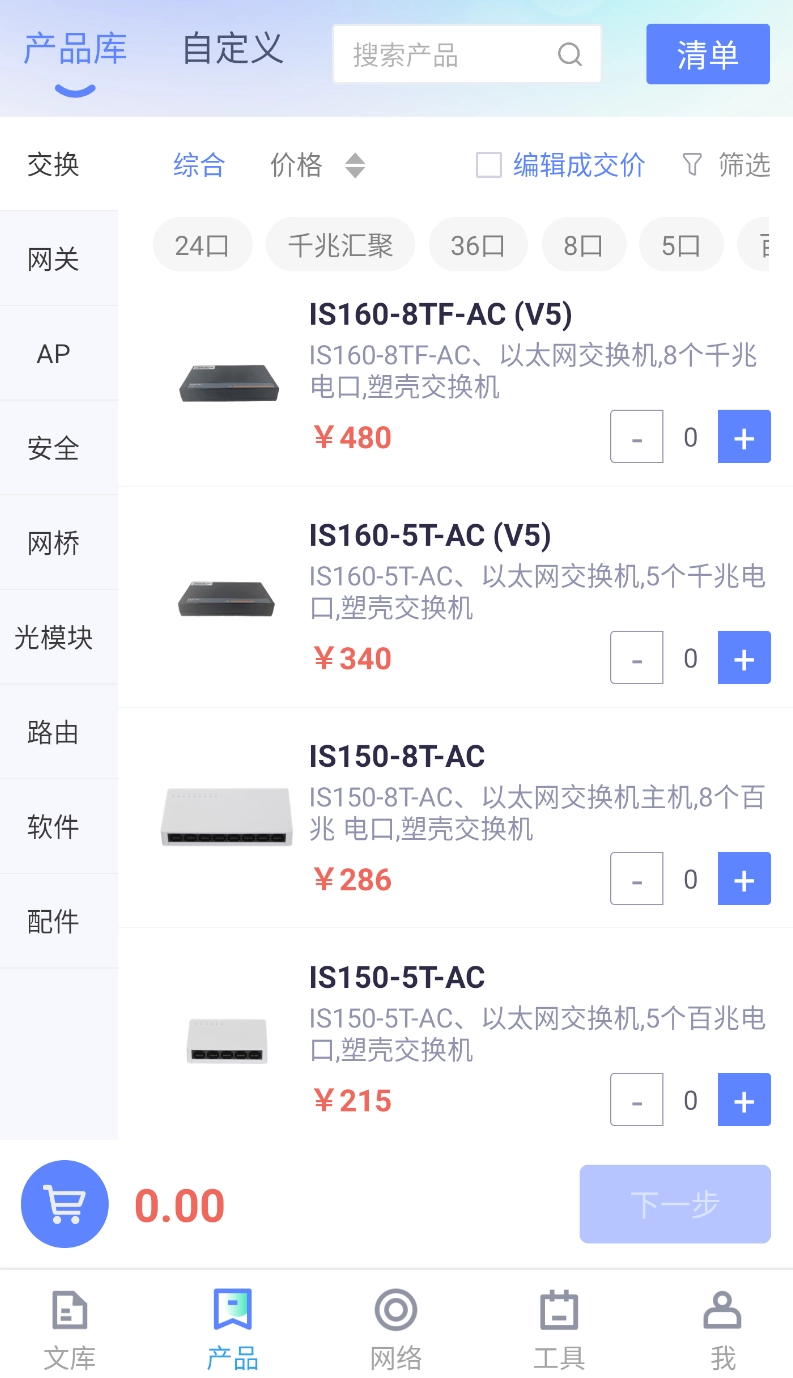
Task: Open the 清单 list button
Action: coord(707,54)
